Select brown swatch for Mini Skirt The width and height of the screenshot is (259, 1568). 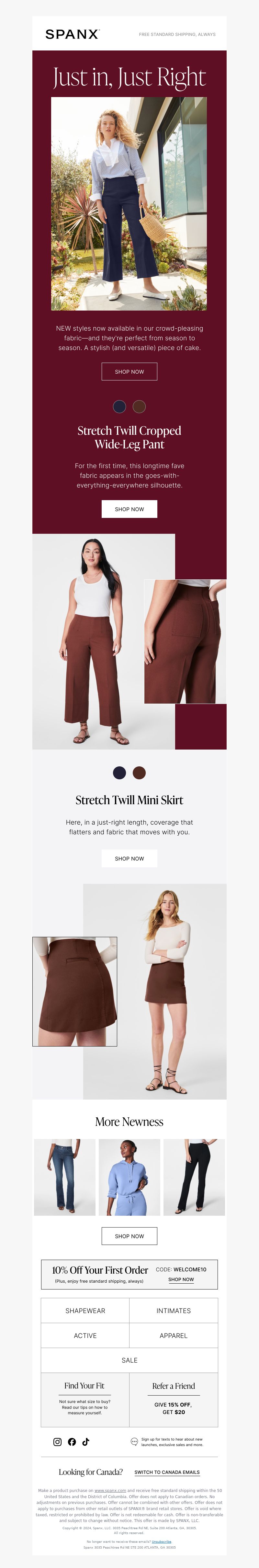140,773
